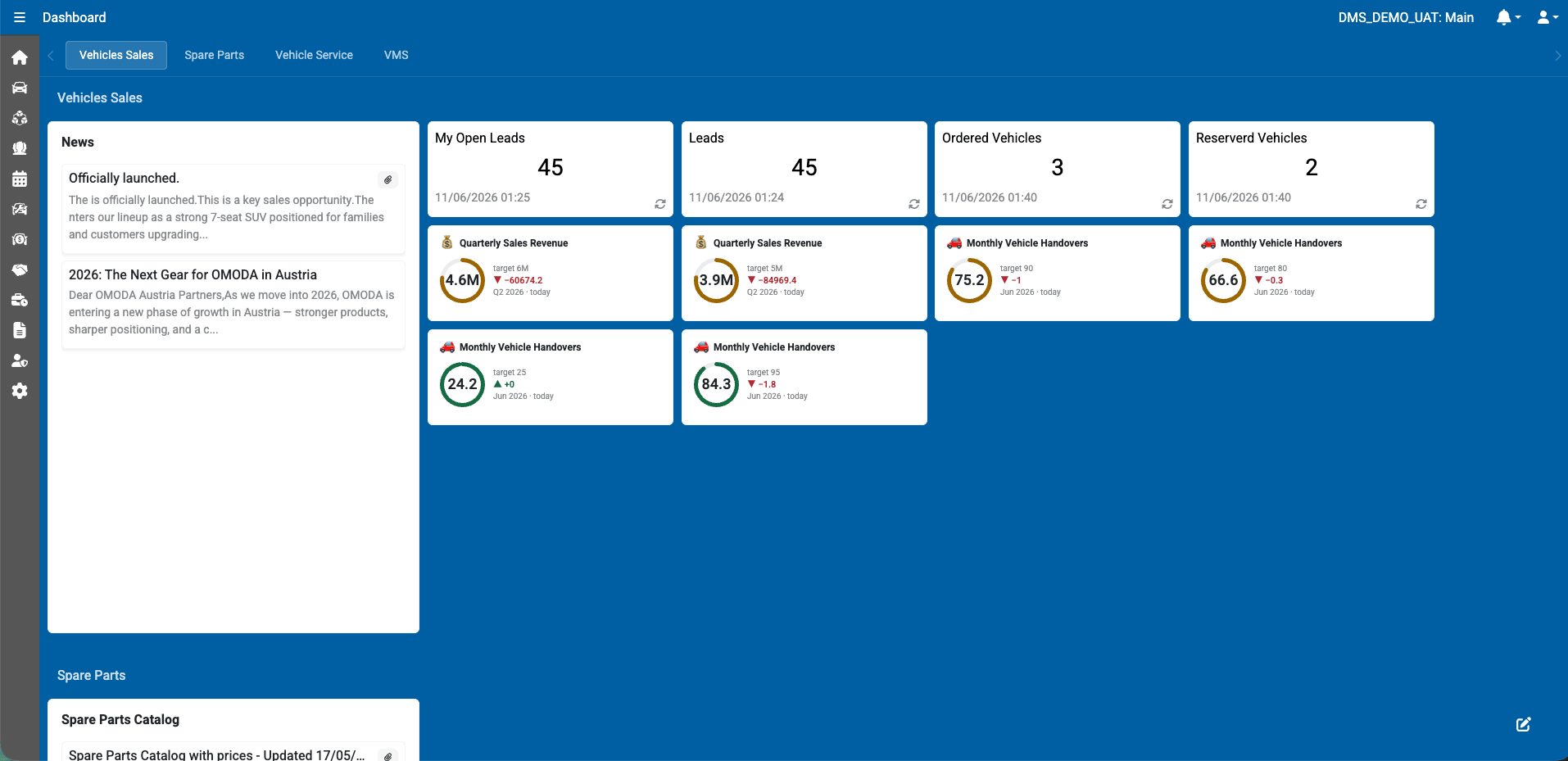Click the 'Spare Parts Catalog' panel heading
The height and width of the screenshot is (761, 1568).
point(120,719)
